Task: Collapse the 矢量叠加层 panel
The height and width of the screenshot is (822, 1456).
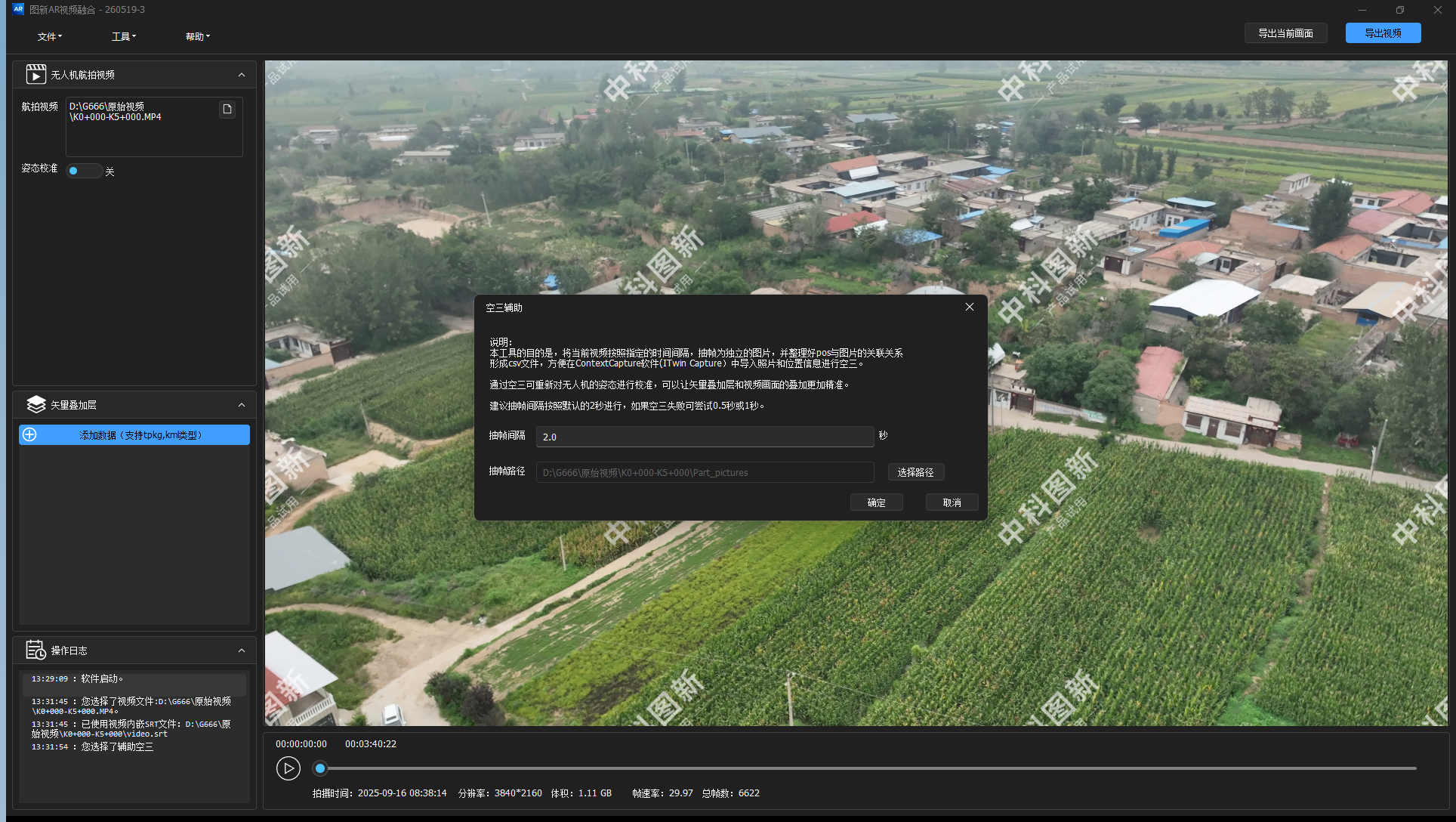Action: (x=242, y=405)
